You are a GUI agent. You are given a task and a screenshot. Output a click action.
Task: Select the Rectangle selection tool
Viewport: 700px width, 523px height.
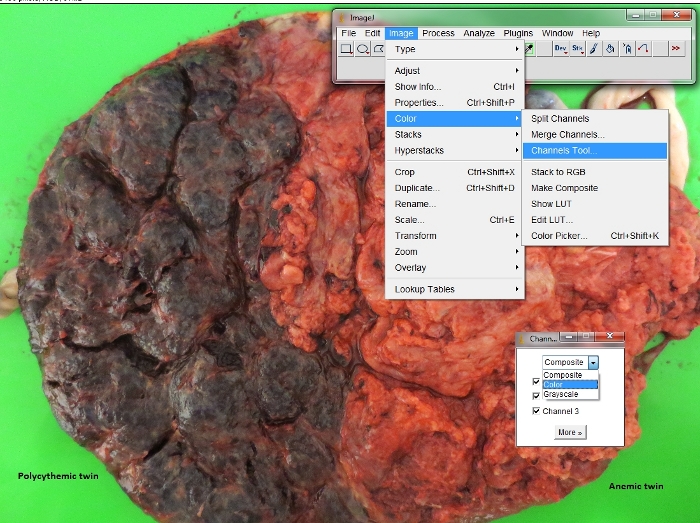346,49
